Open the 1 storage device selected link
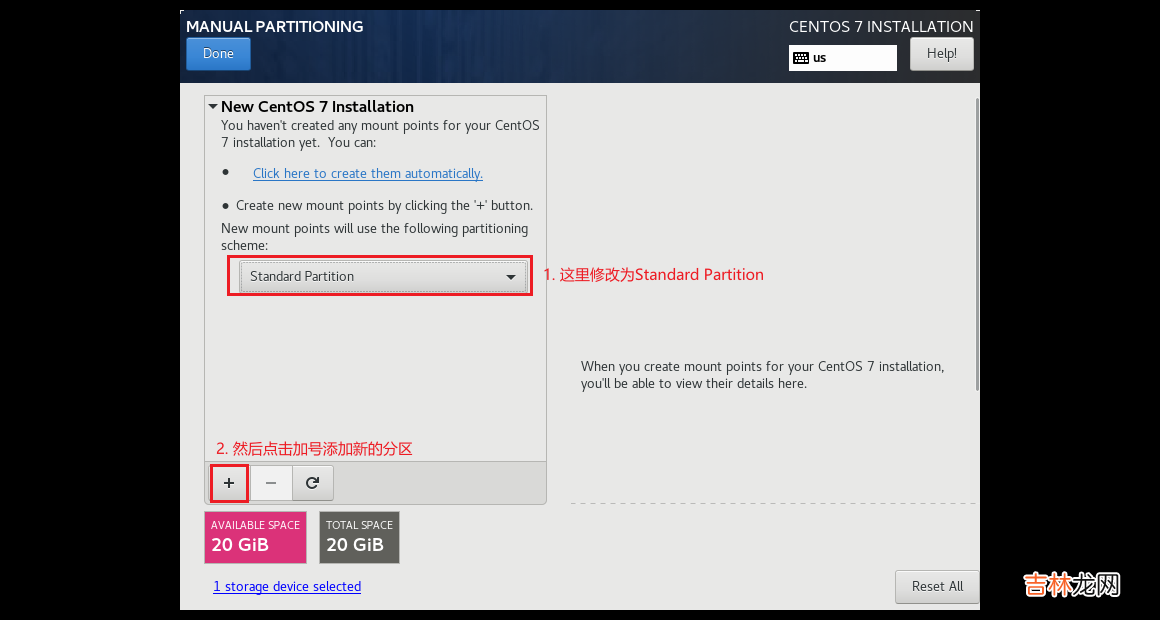The image size is (1160, 620). 287,586
